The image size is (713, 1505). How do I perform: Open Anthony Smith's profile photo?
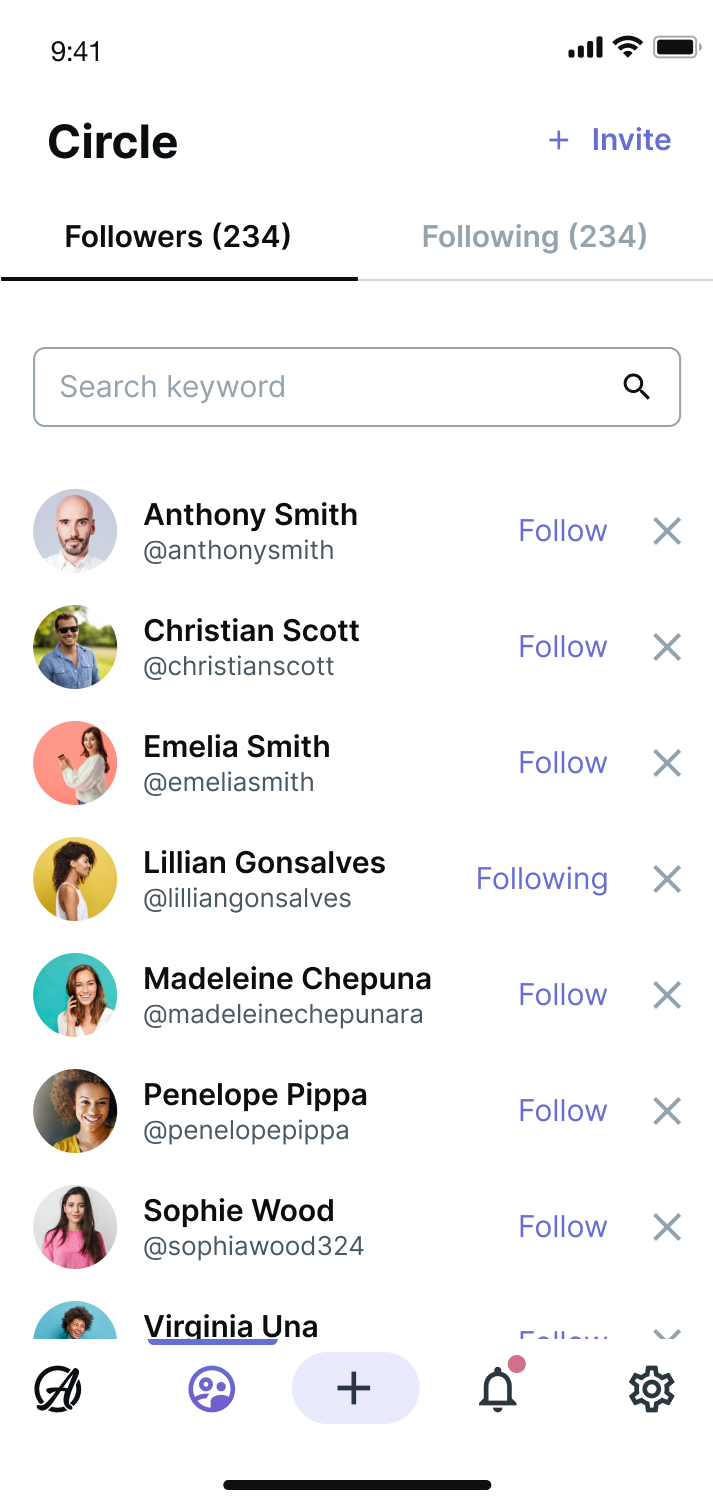tap(75, 531)
